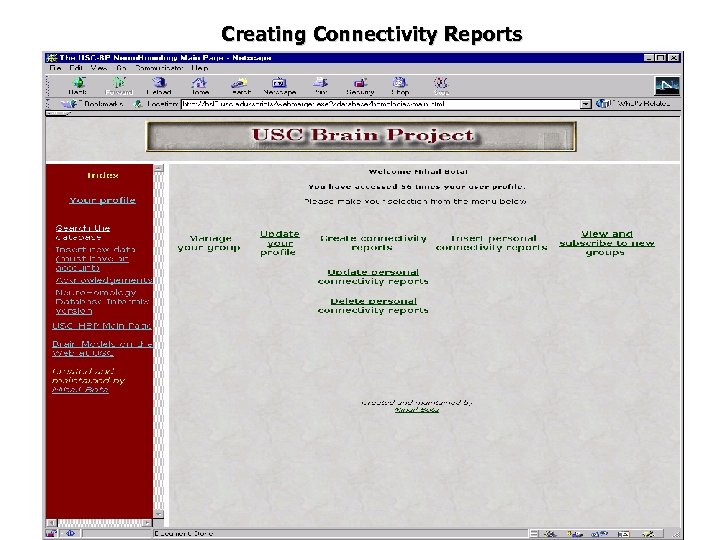This screenshot has height=540, width=720.
Task: Open Create connectivity reports
Action: [x=373, y=243]
